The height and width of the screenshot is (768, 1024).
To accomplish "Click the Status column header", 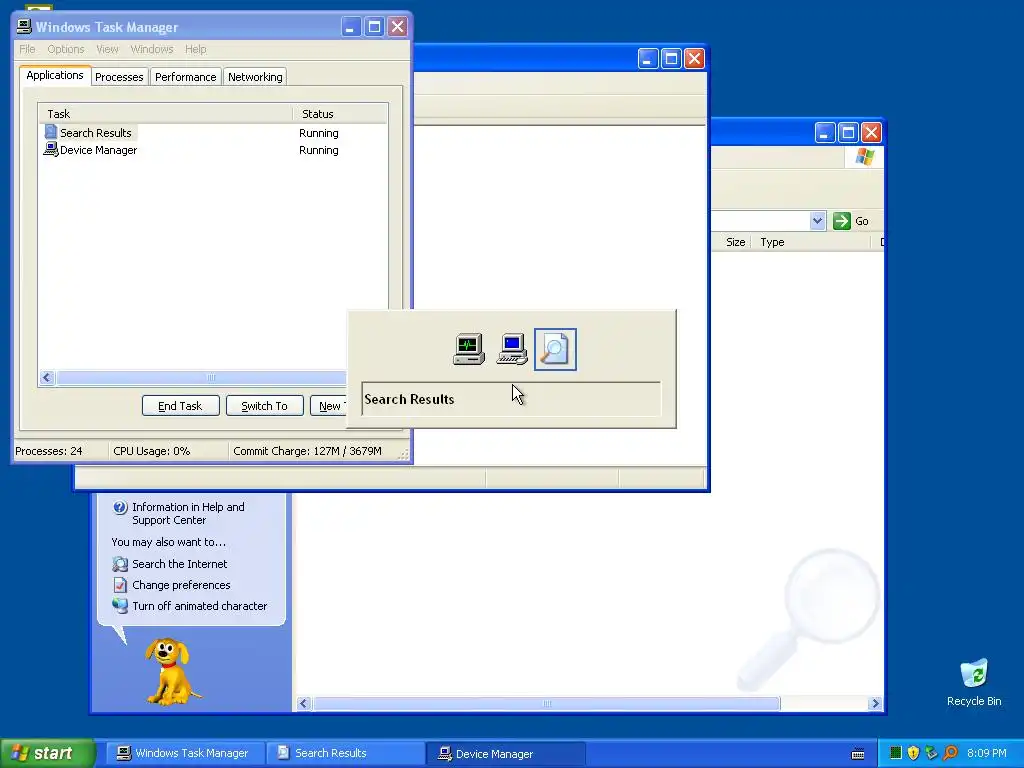I will pos(340,114).
